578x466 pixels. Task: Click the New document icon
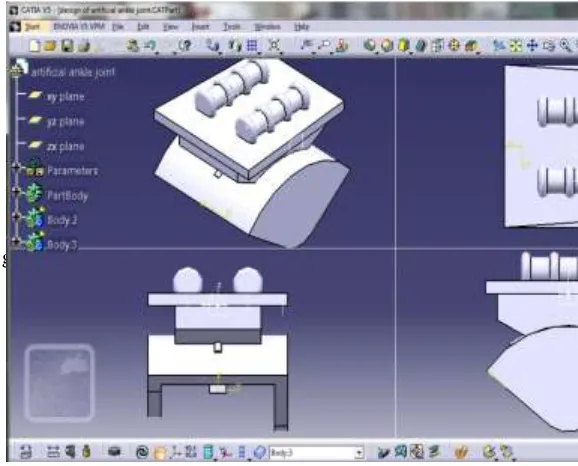[x=34, y=46]
